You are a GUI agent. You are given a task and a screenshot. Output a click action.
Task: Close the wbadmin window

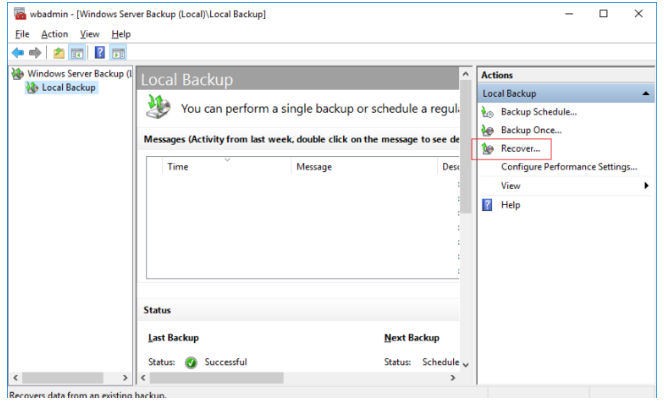[639, 14]
